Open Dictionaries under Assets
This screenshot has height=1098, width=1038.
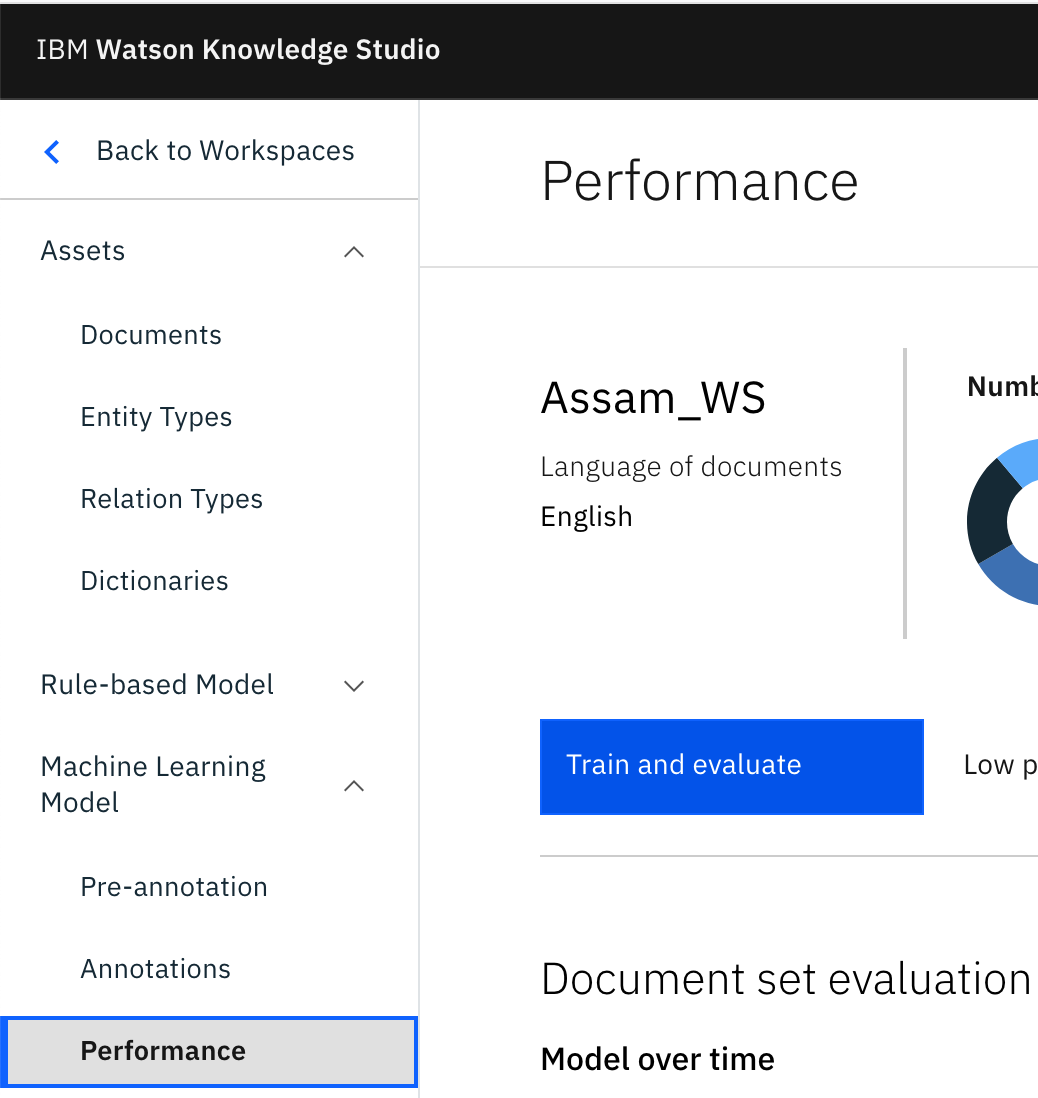(x=155, y=581)
